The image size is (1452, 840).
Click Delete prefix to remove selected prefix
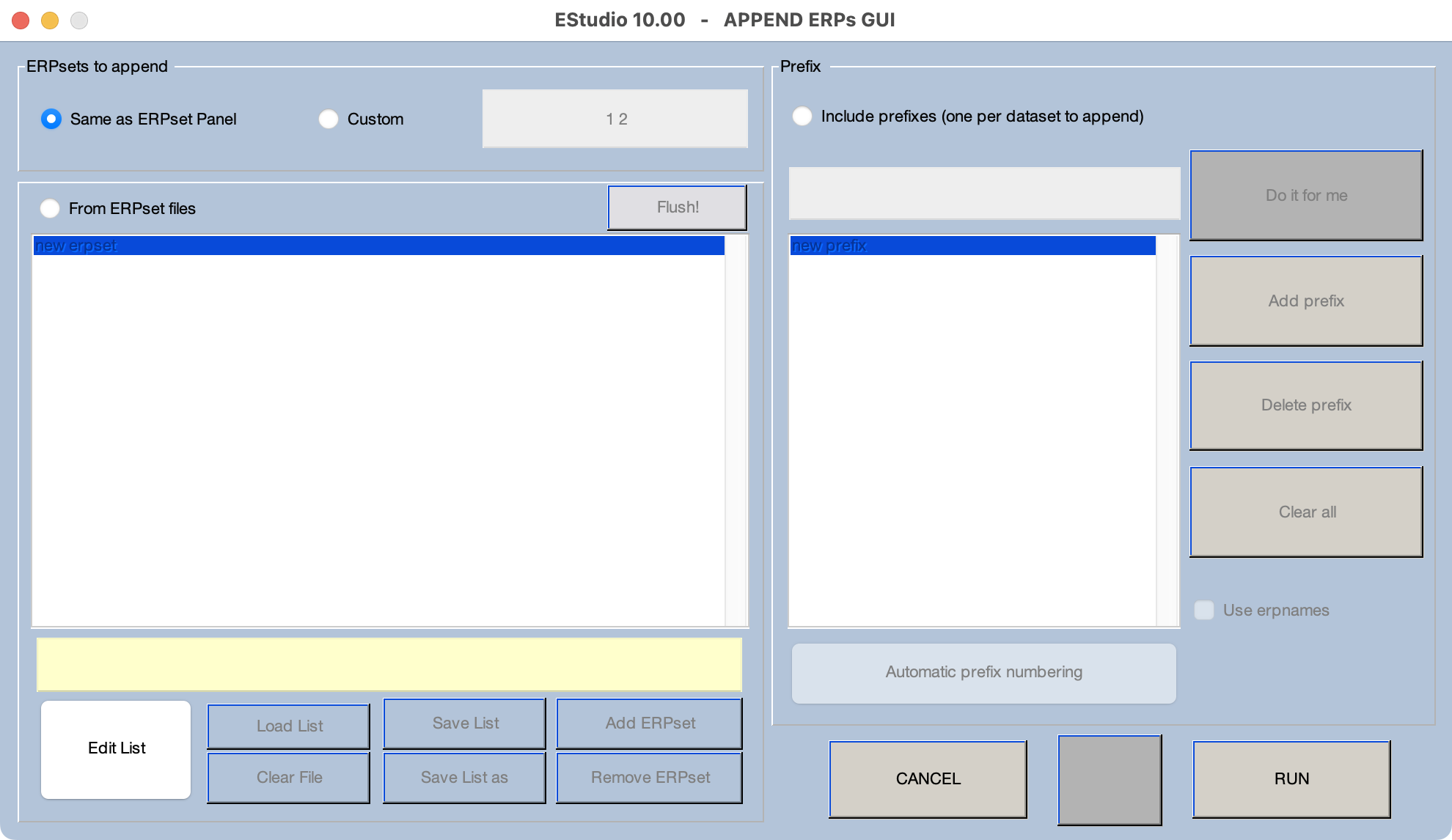click(x=1305, y=404)
